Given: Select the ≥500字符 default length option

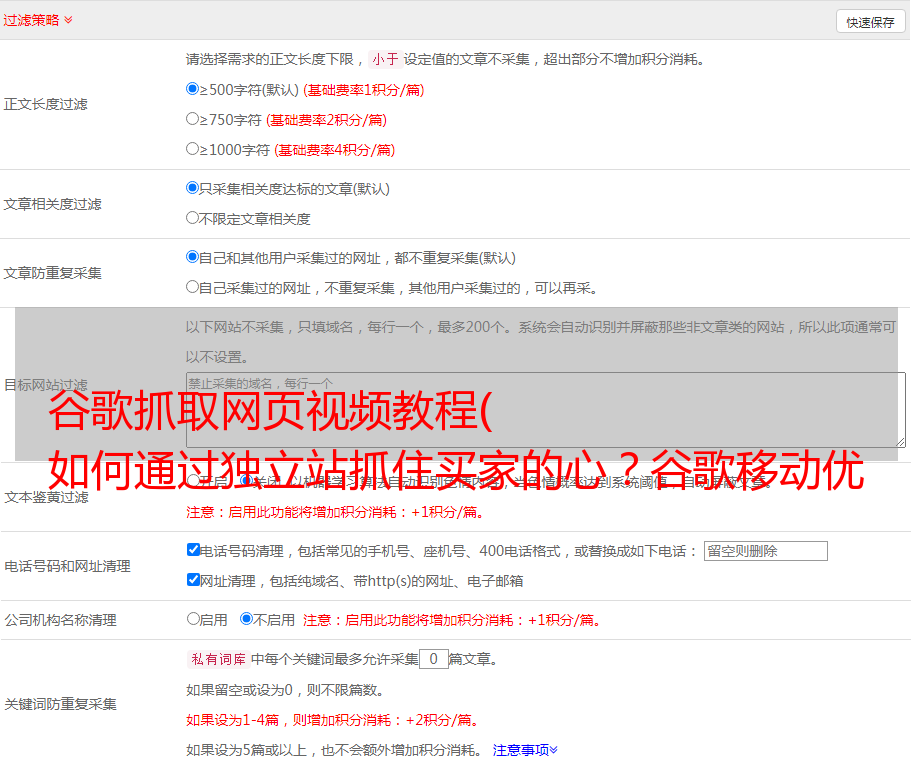Looking at the screenshot, I should (x=193, y=89).
